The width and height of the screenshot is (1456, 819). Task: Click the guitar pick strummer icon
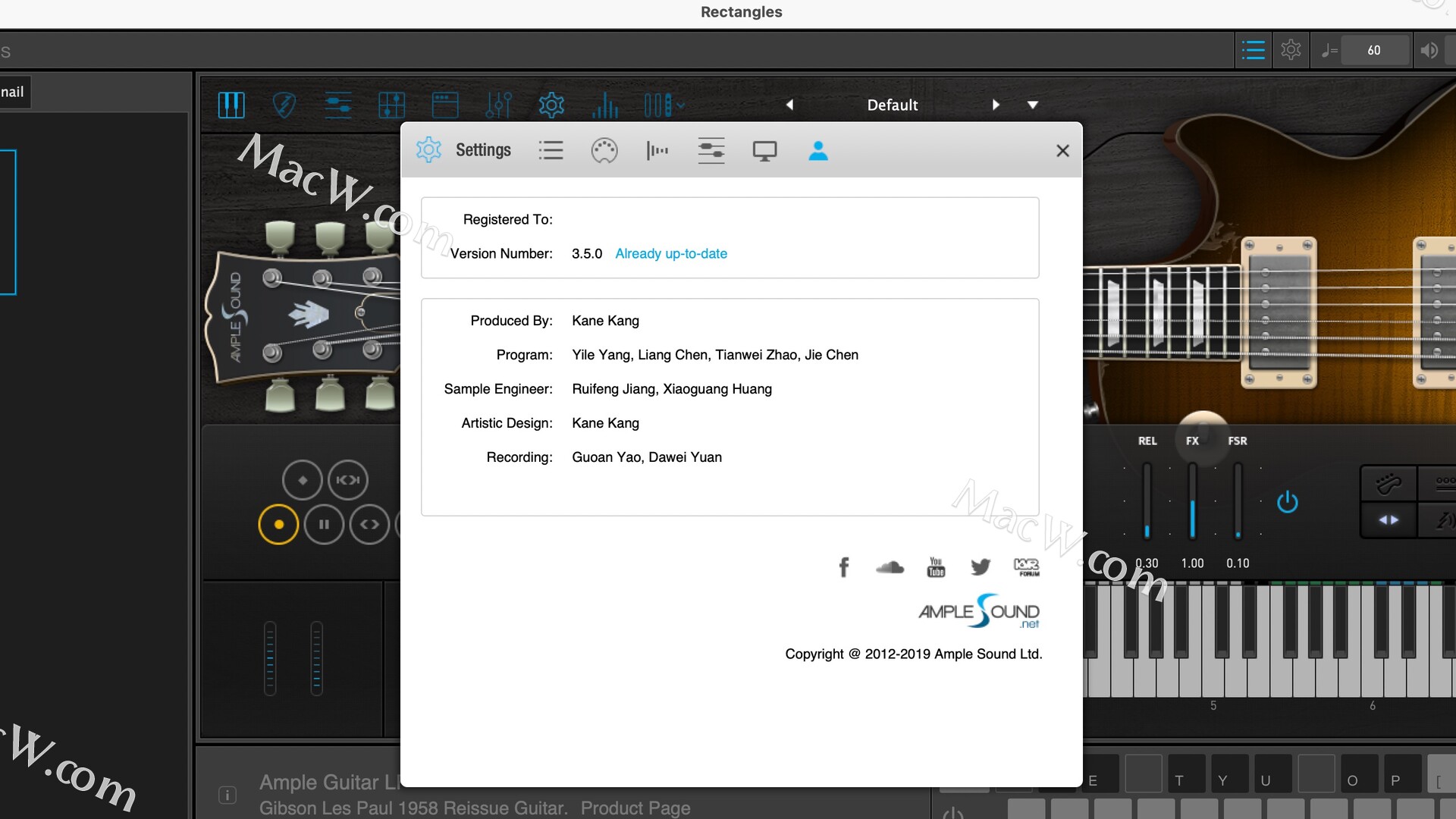(284, 105)
